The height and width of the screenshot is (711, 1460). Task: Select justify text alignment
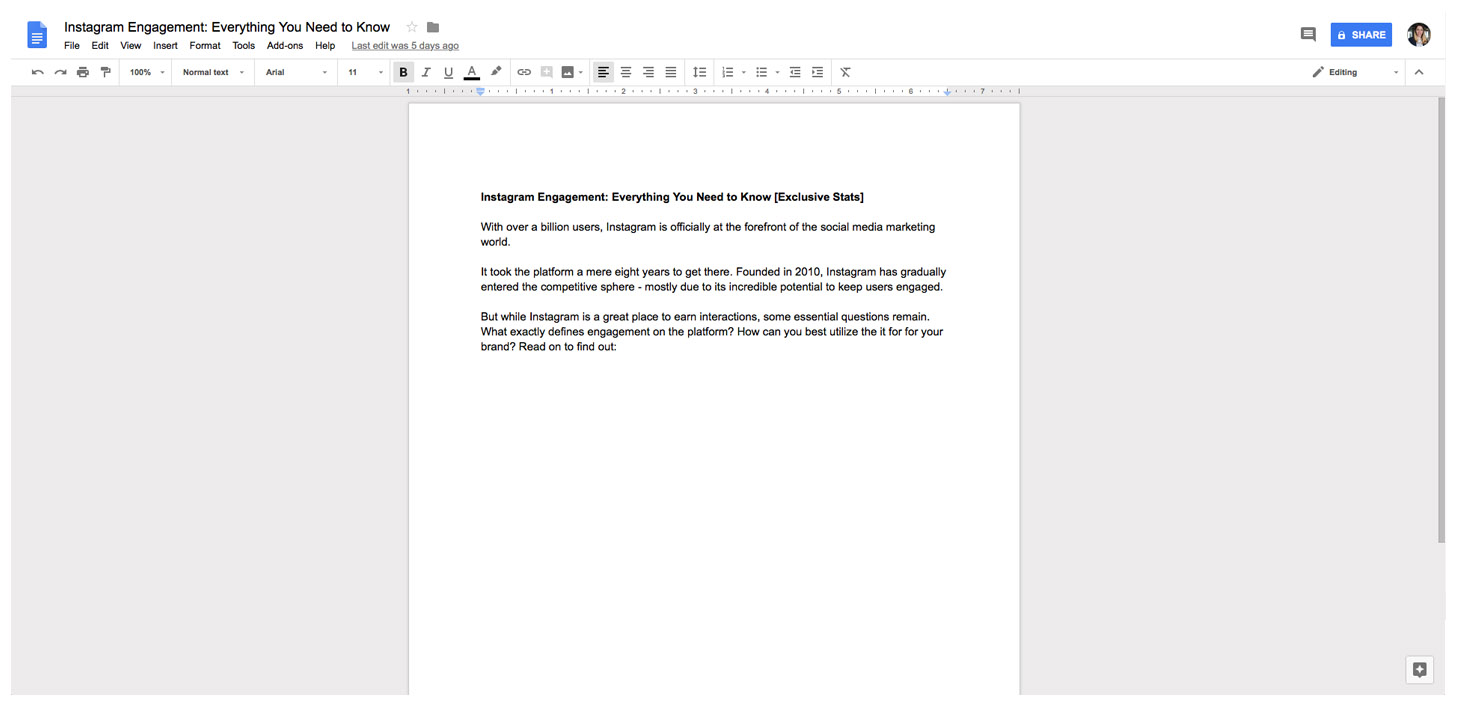point(671,72)
